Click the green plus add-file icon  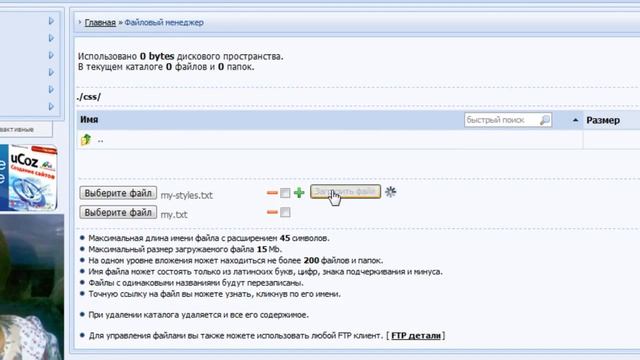click(x=299, y=193)
